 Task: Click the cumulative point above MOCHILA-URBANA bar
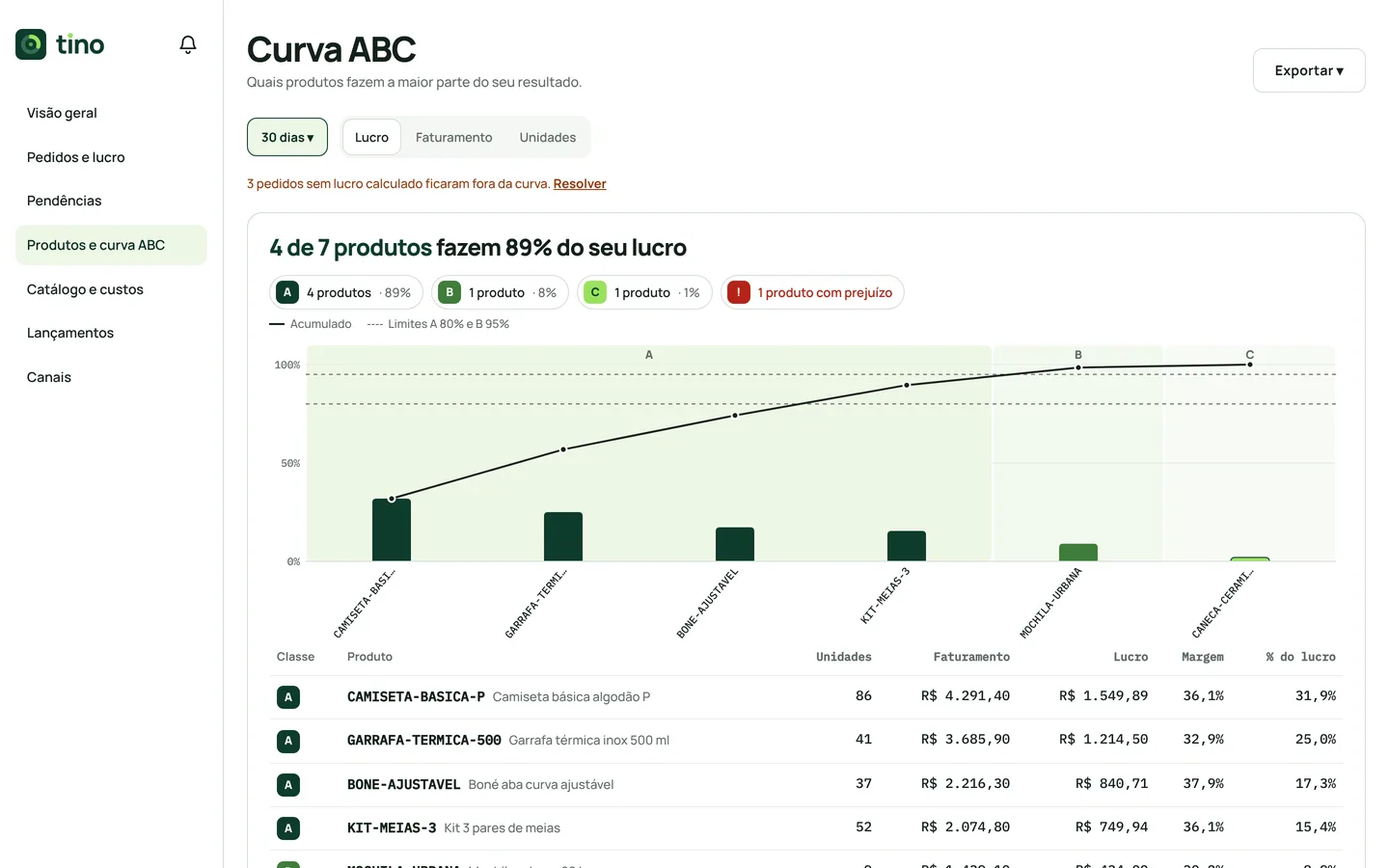pos(1078,367)
